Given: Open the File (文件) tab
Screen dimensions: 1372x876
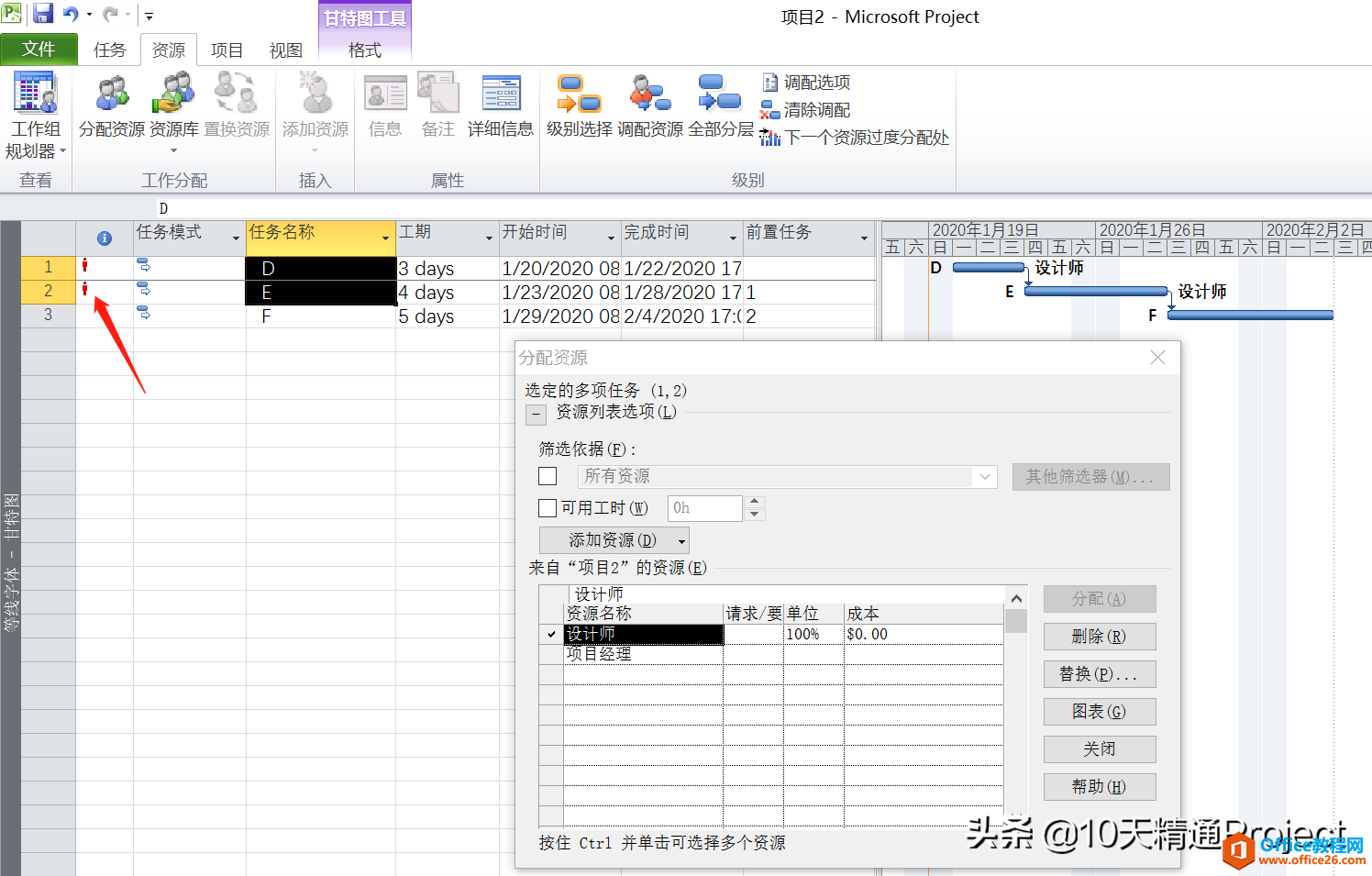Looking at the screenshot, I should 39,49.
